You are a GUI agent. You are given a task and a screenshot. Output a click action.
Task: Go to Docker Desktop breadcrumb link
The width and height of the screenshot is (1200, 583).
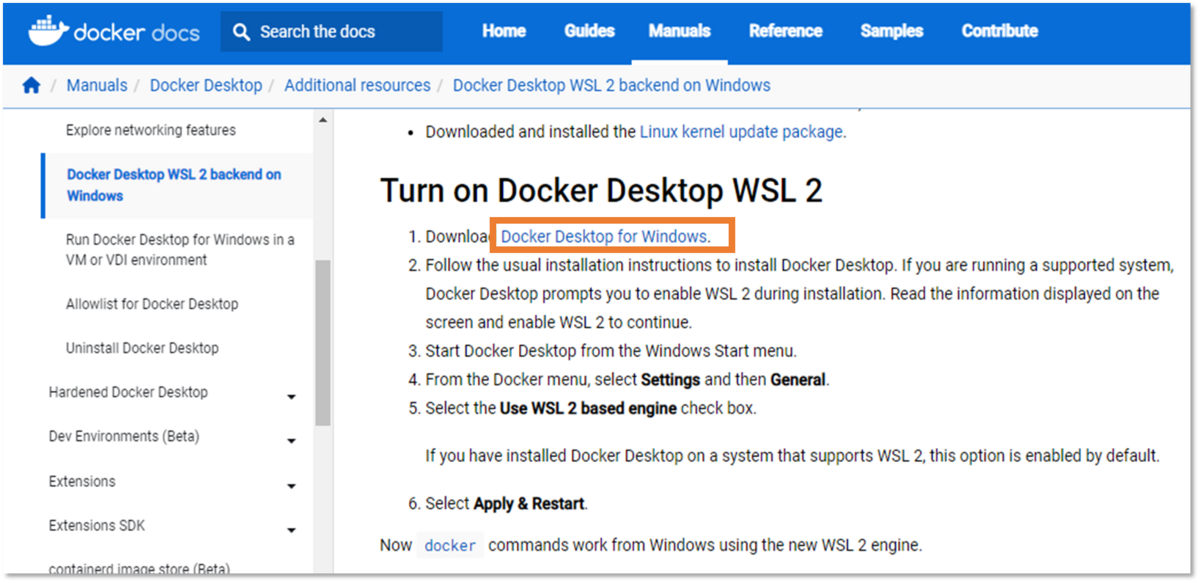click(x=206, y=86)
